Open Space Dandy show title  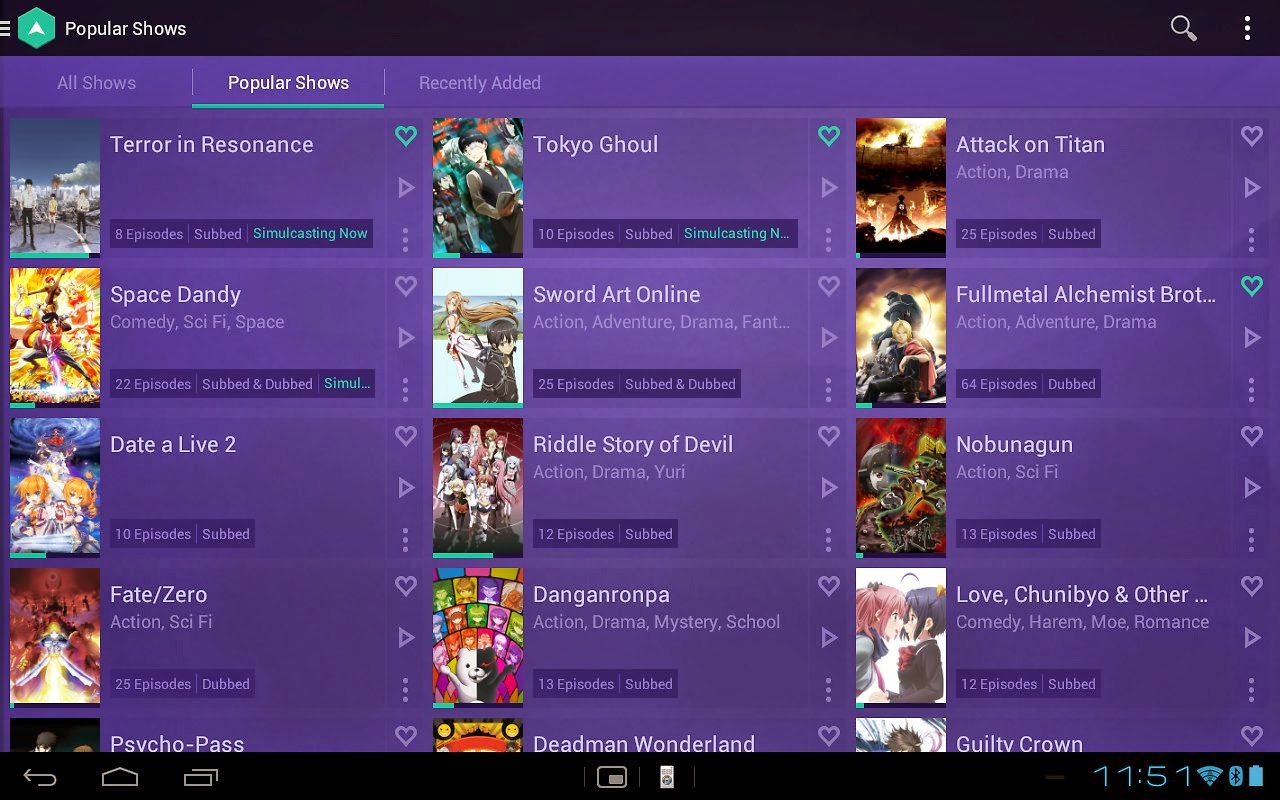point(176,295)
